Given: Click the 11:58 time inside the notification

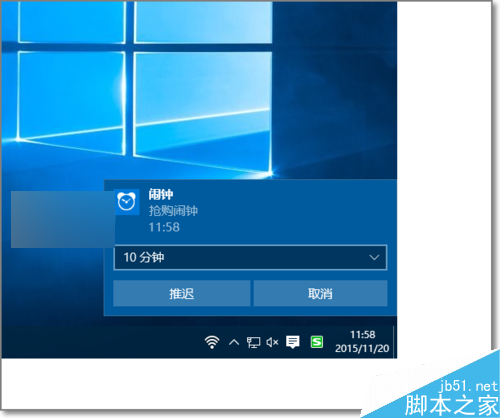Looking at the screenshot, I should (164, 227).
